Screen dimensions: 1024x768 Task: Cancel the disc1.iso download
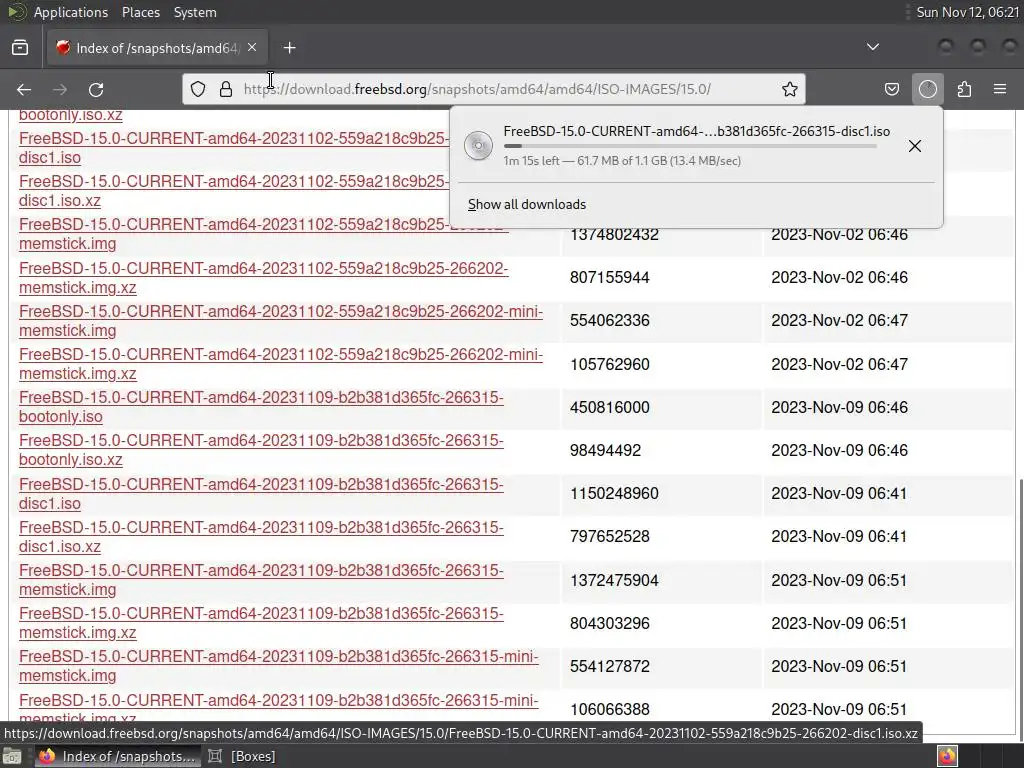point(915,146)
